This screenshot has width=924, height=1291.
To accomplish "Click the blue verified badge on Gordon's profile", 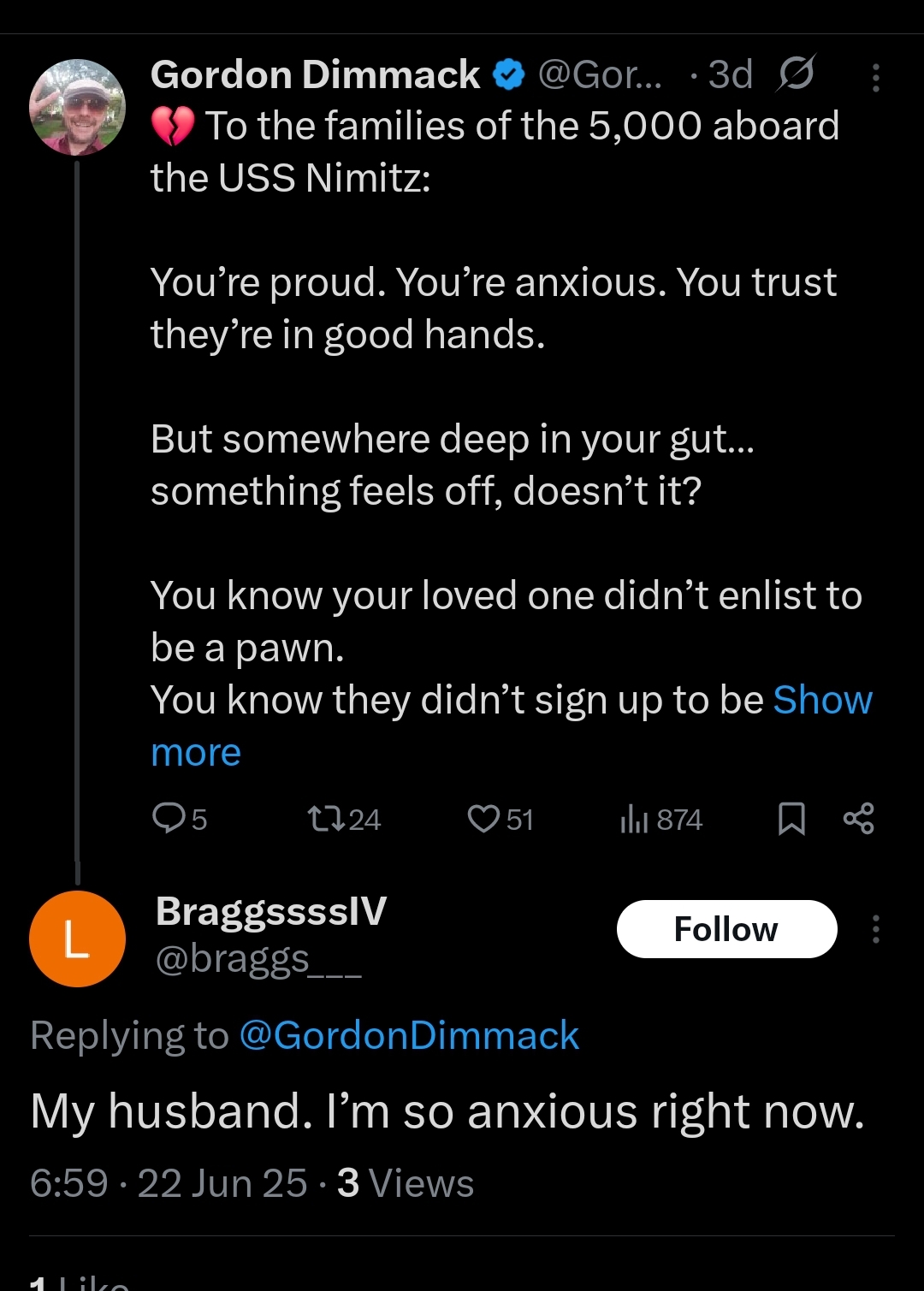I will [x=506, y=74].
